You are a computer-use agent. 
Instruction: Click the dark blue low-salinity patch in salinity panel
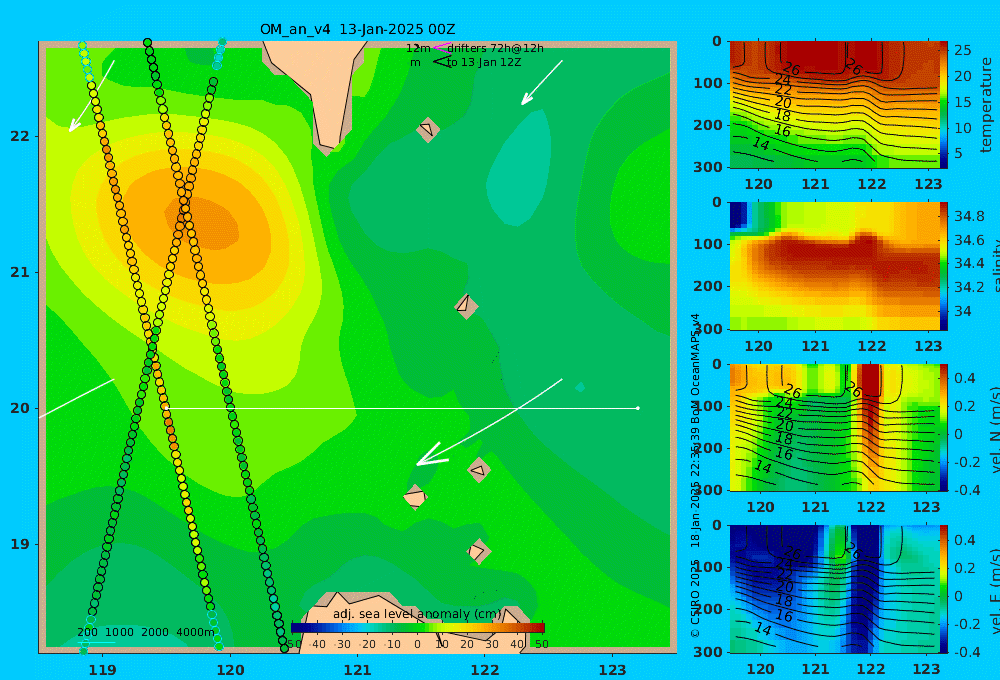pos(738,215)
